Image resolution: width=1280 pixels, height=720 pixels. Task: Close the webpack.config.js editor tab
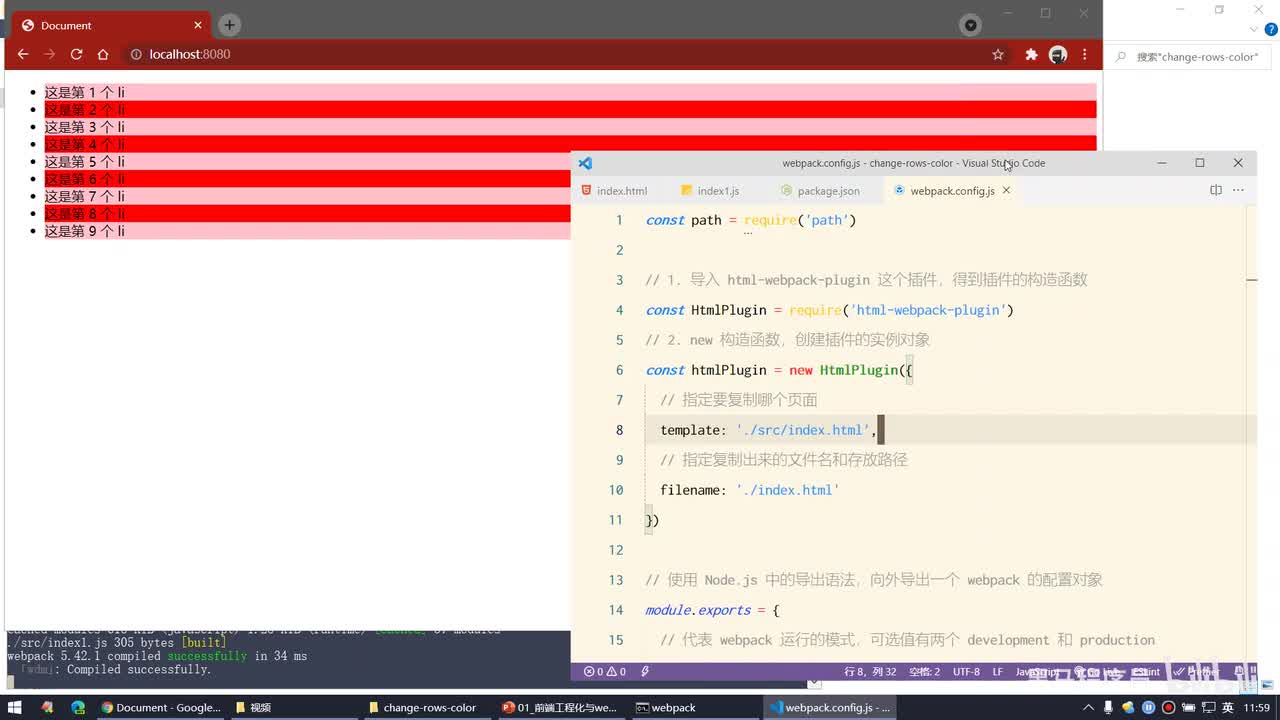point(1007,190)
